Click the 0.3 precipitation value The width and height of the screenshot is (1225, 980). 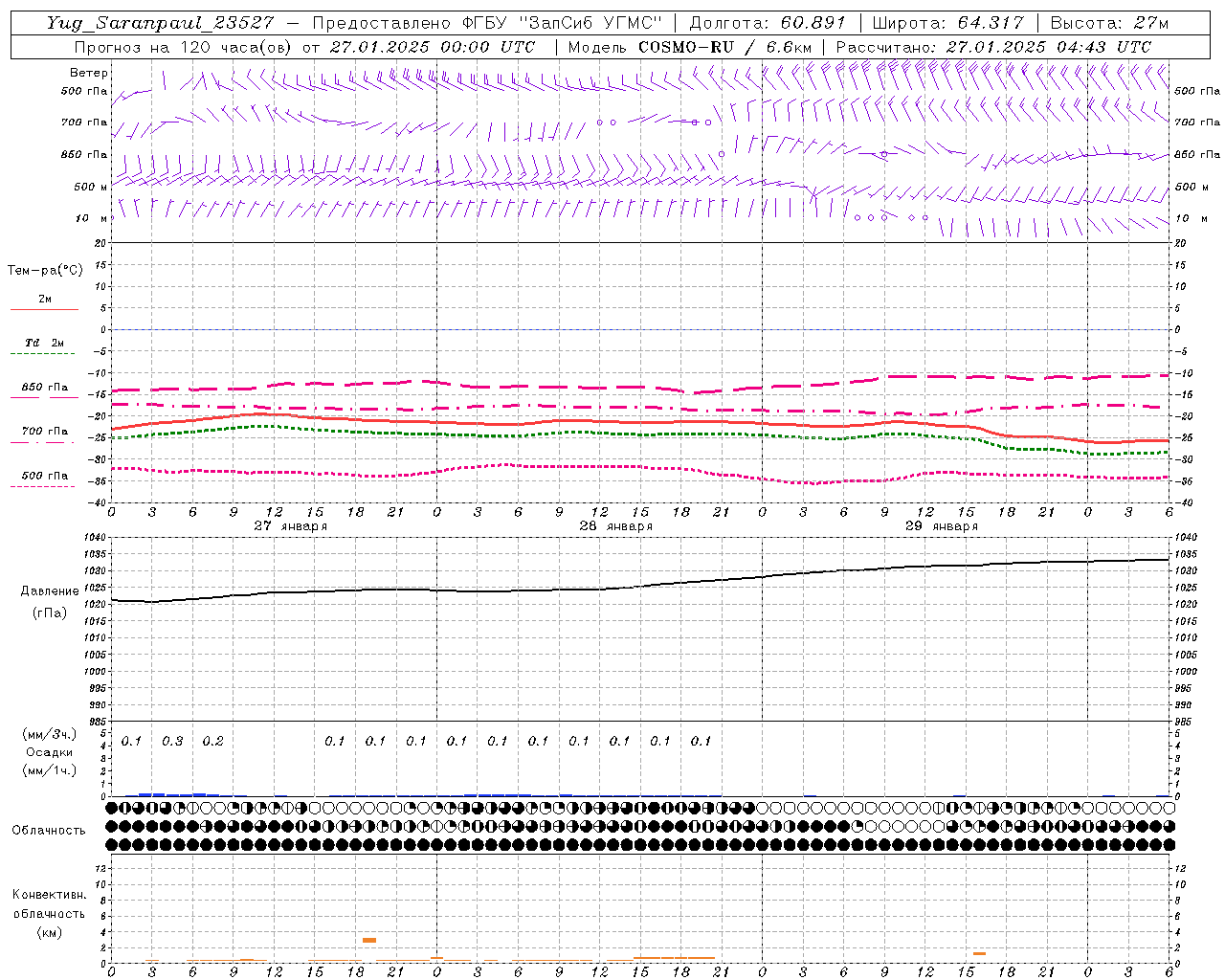(172, 742)
